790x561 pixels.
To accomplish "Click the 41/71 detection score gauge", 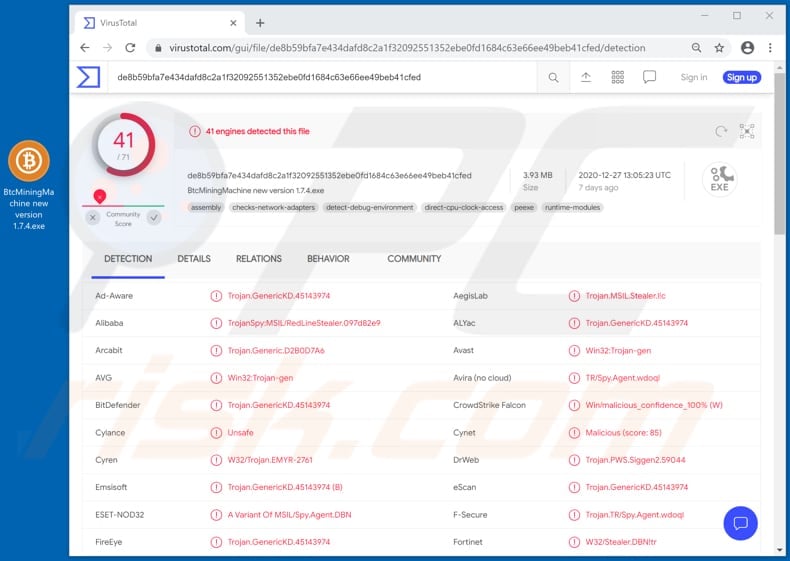I will pyautogui.click(x=123, y=145).
